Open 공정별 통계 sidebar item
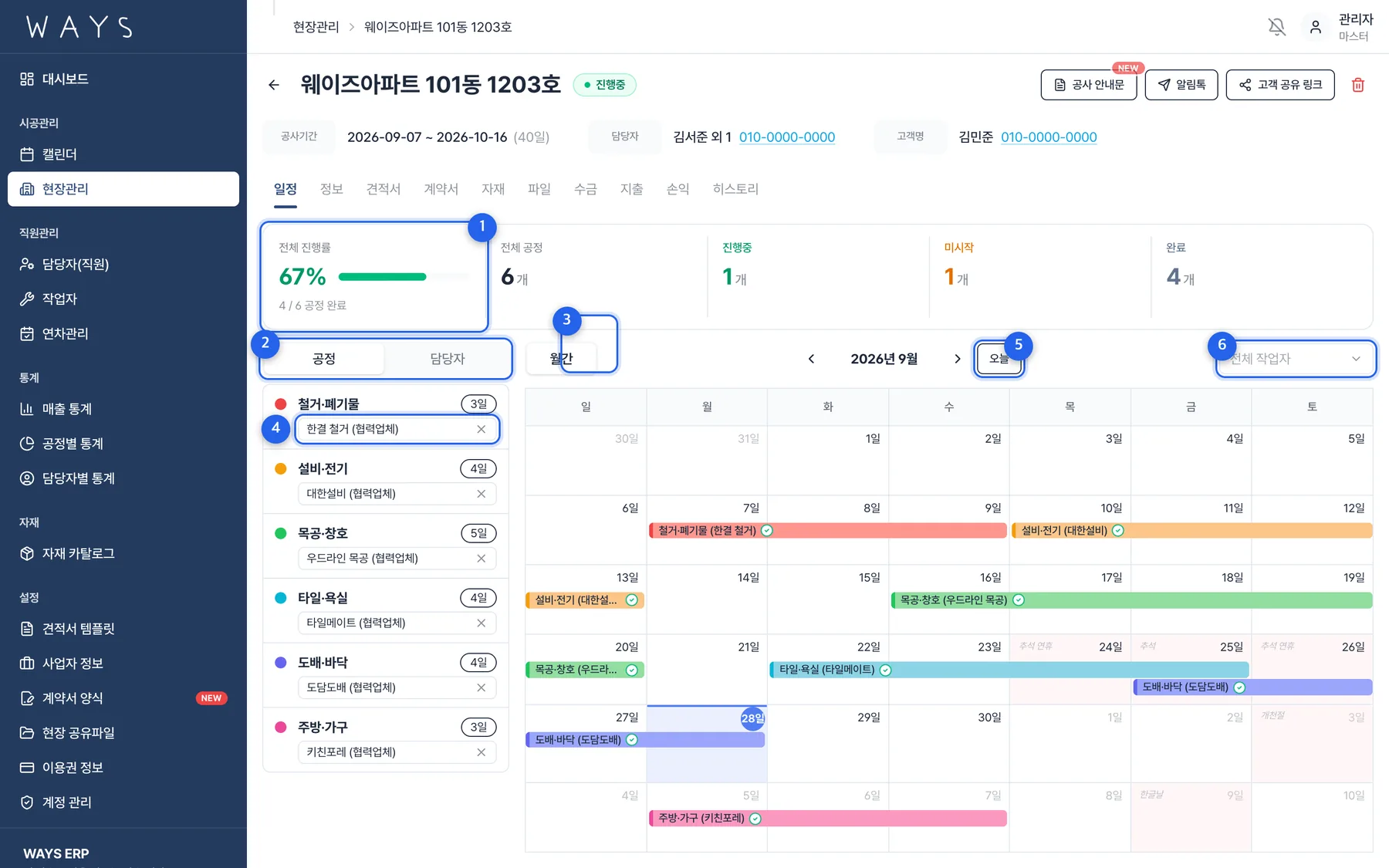This screenshot has height=868, width=1389. (123, 444)
